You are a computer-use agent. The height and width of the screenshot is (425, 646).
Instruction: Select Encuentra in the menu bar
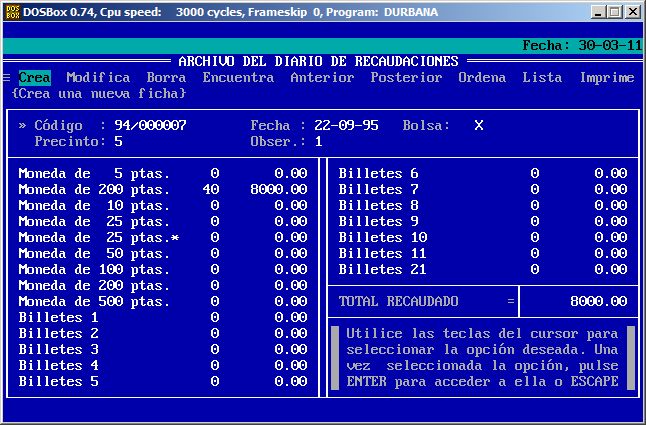point(238,77)
